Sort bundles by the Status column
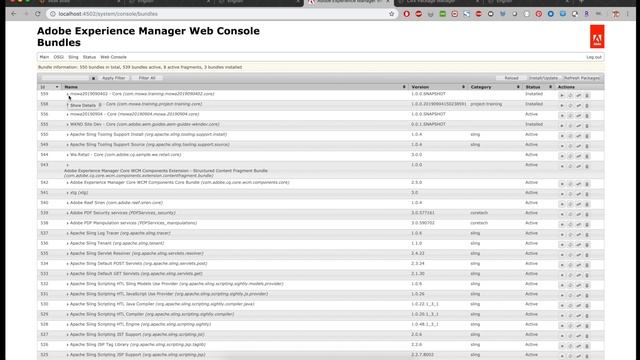The image size is (640, 360). click(538, 87)
